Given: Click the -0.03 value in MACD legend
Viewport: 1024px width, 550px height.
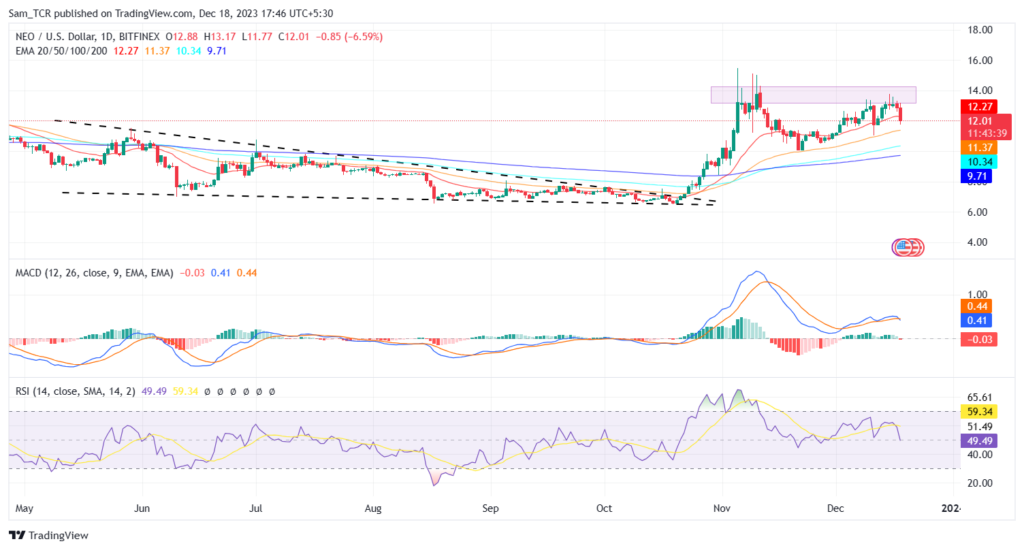Looking at the screenshot, I should click(192, 273).
